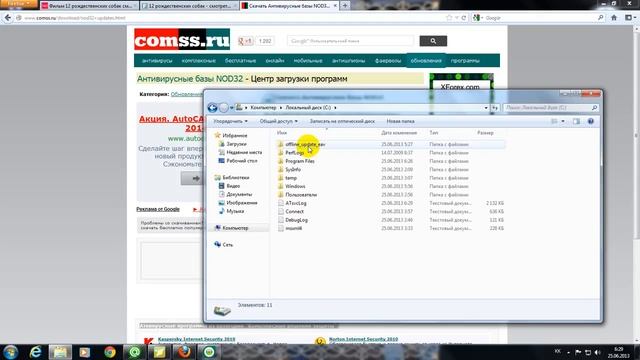Click Локальный диск (C:) breadcrumb
Screen dimensions: 640x360
pyautogui.click(x=308, y=108)
